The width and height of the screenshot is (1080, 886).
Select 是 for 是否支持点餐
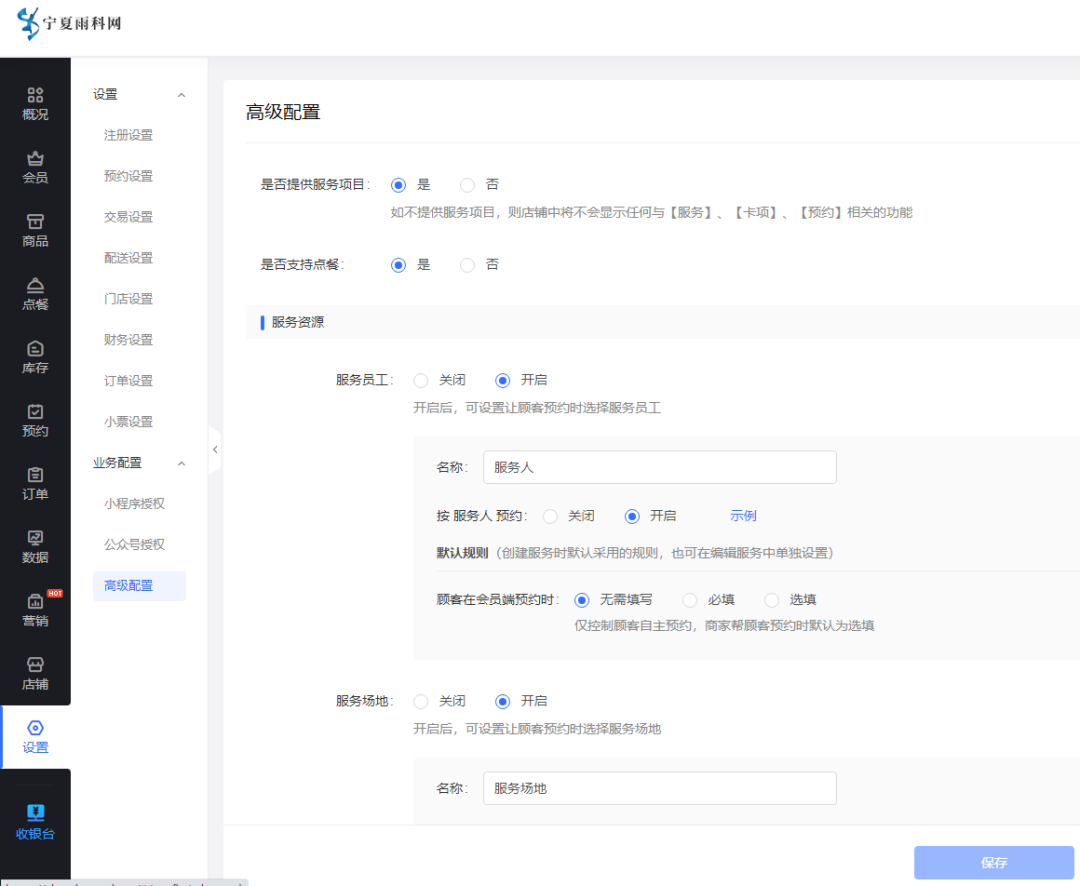click(x=398, y=265)
